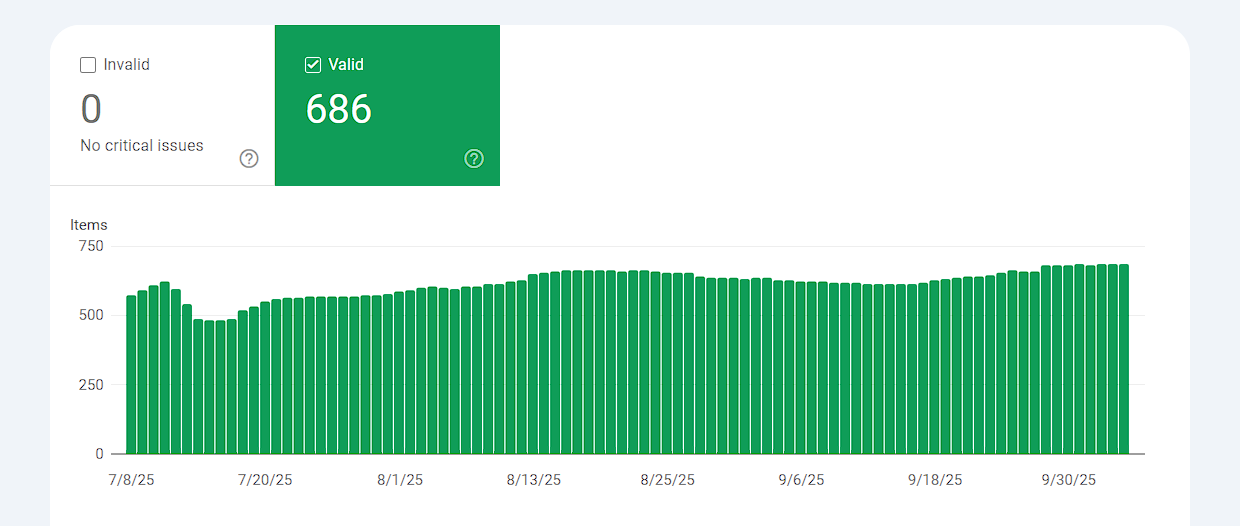Enable the Invalid checkbox
Screen dimensions: 1240x526
[x=88, y=65]
